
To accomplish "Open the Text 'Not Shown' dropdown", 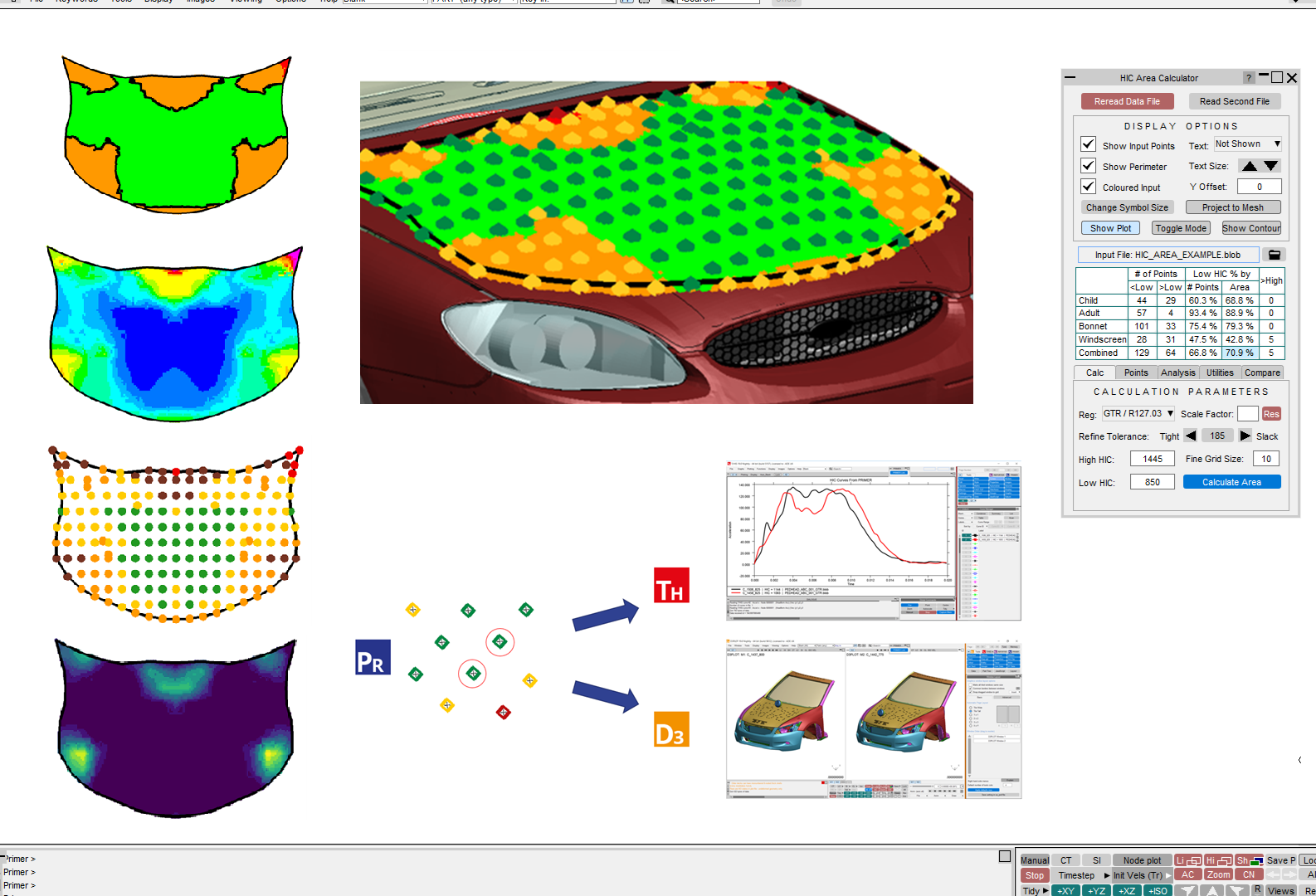I will pos(1248,144).
